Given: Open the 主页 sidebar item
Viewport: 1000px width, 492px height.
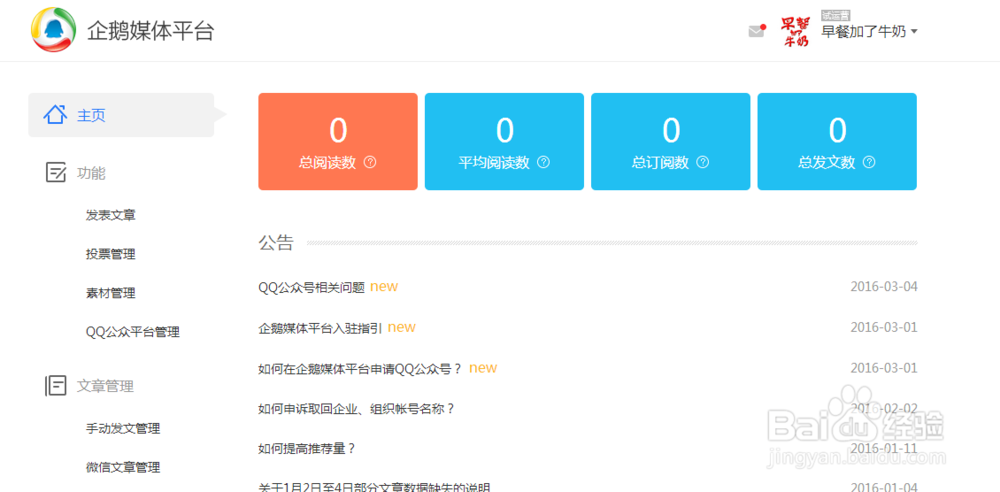Looking at the screenshot, I should click(x=121, y=115).
